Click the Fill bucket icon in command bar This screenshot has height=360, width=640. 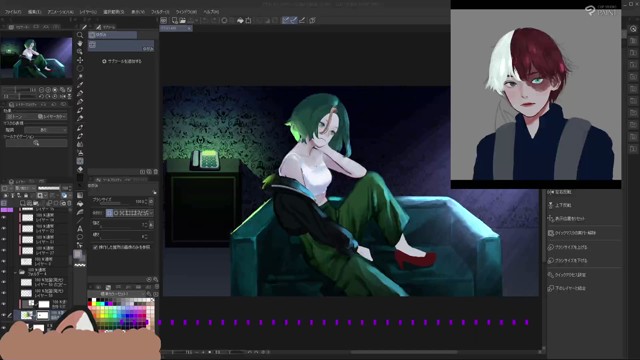pyautogui.click(x=240, y=20)
